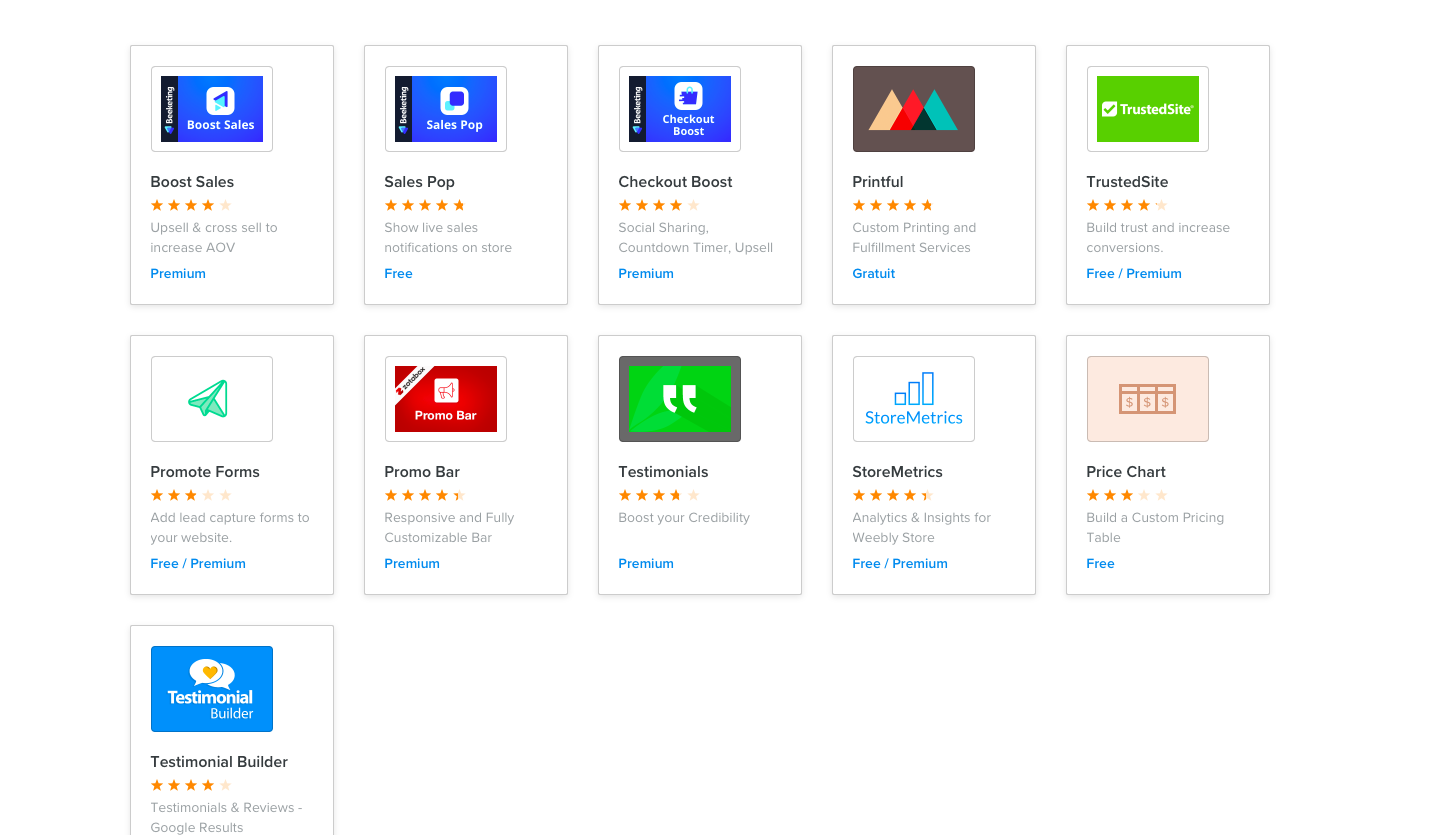The height and width of the screenshot is (835, 1437).
Task: Click the Promo Bar star rating
Action: tap(425, 495)
